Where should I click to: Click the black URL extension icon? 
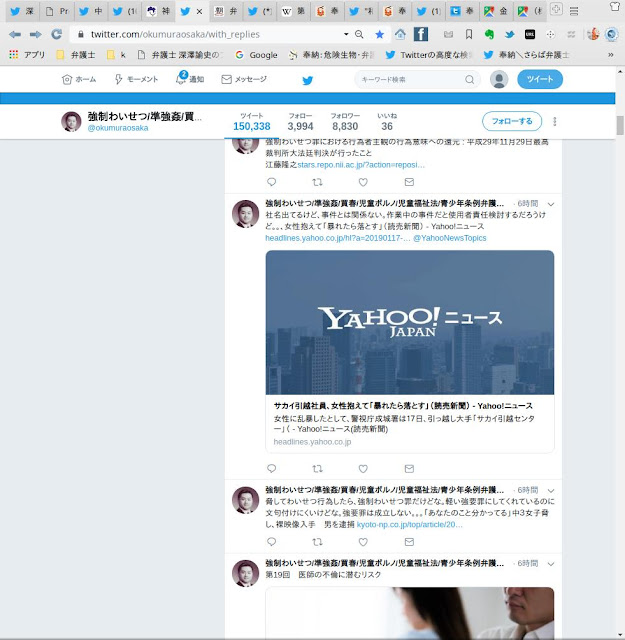point(529,35)
